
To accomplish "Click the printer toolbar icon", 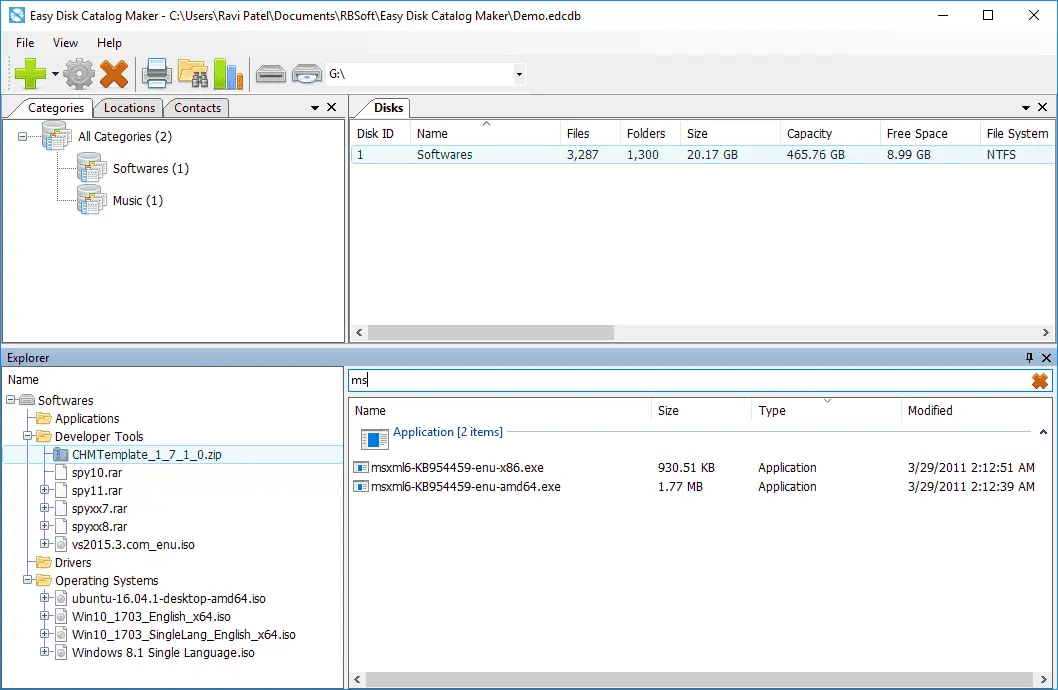I will click(x=157, y=74).
